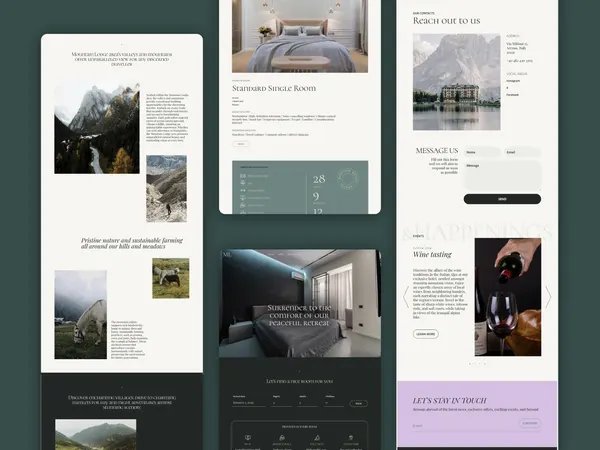Click the hiker on rocky slope photo
This screenshot has width=600, height=450.
tap(166, 189)
